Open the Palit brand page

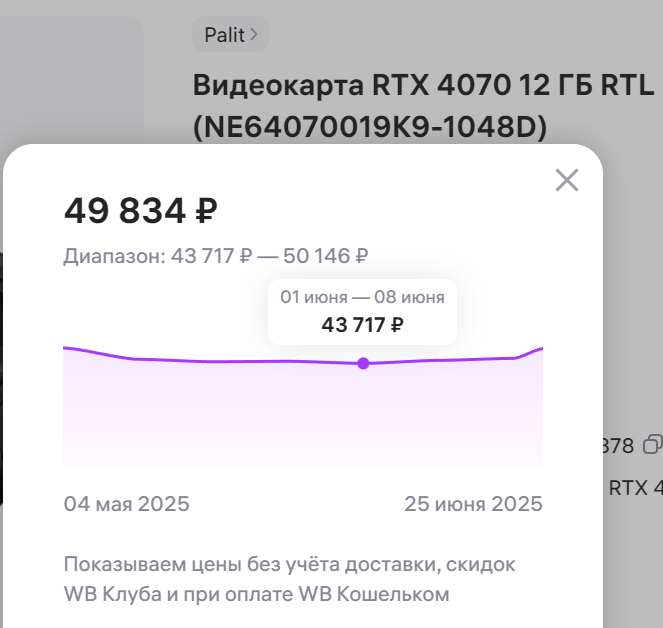tap(230, 34)
